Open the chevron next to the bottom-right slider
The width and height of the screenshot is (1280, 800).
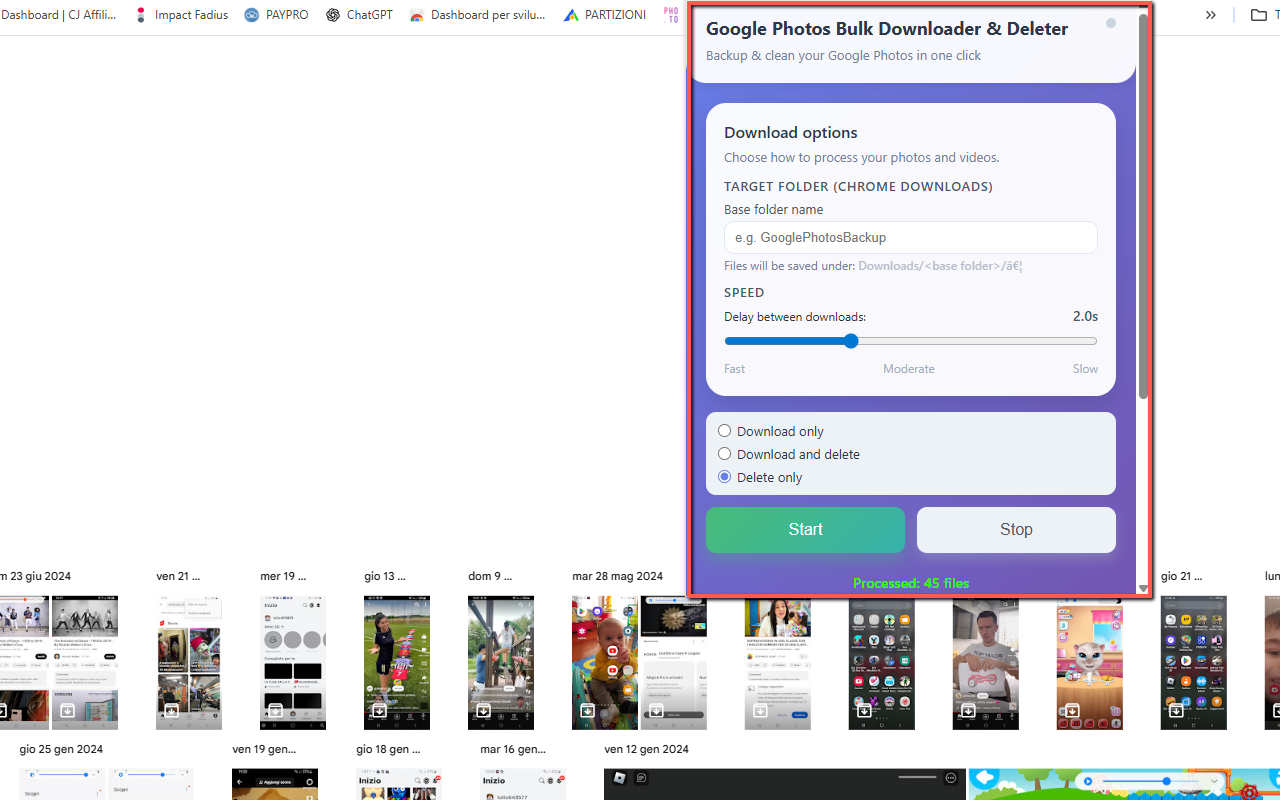click(x=1213, y=780)
